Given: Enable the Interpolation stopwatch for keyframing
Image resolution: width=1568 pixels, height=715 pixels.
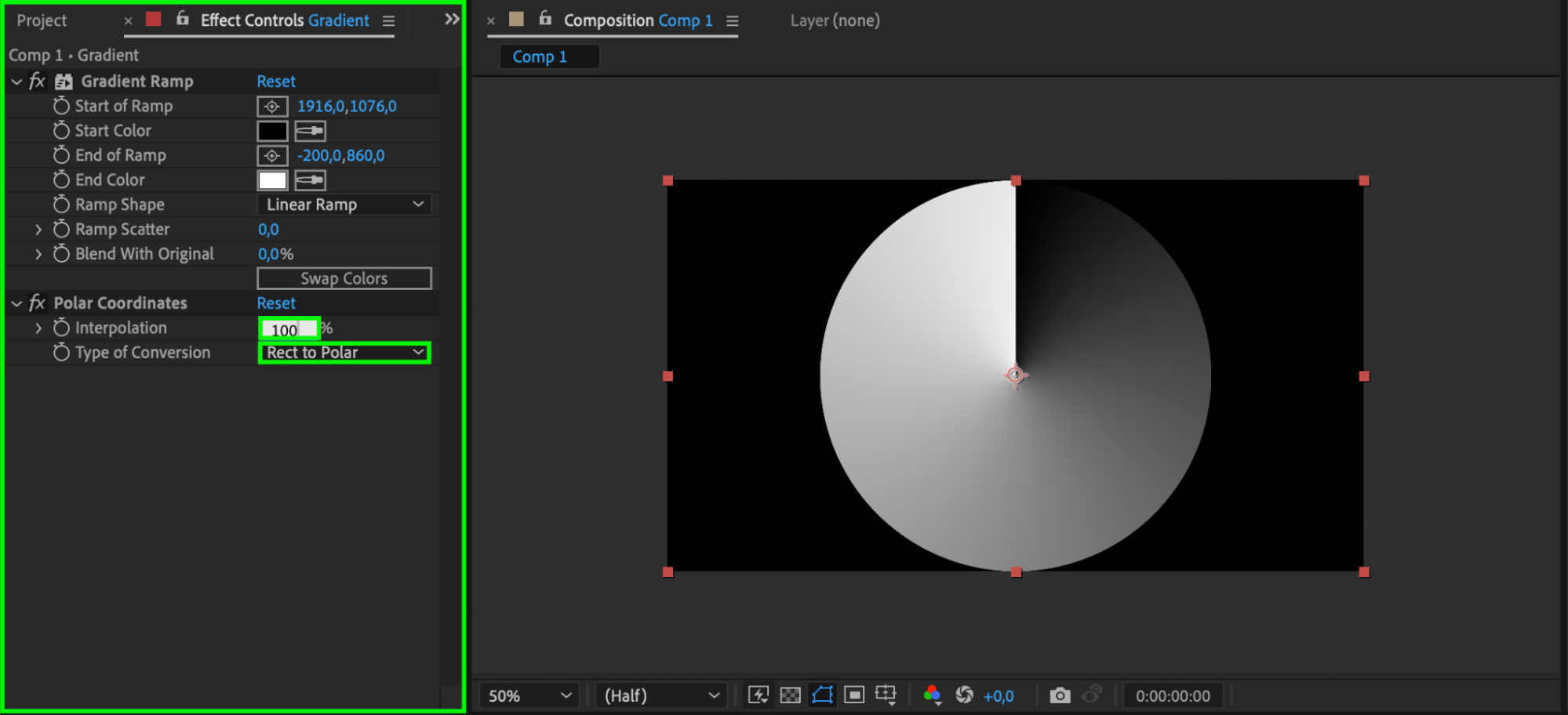Looking at the screenshot, I should (x=61, y=328).
